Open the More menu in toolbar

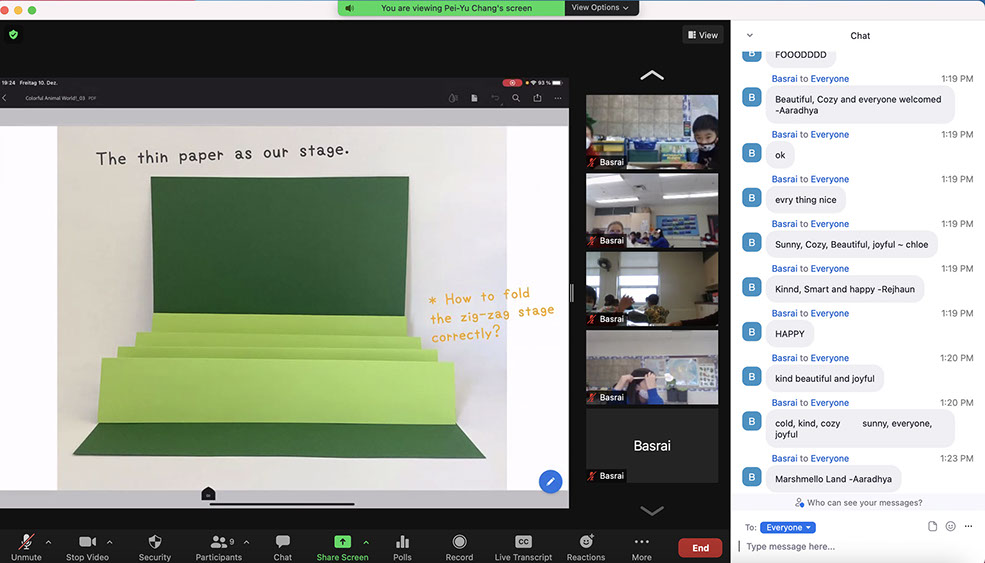click(x=641, y=542)
